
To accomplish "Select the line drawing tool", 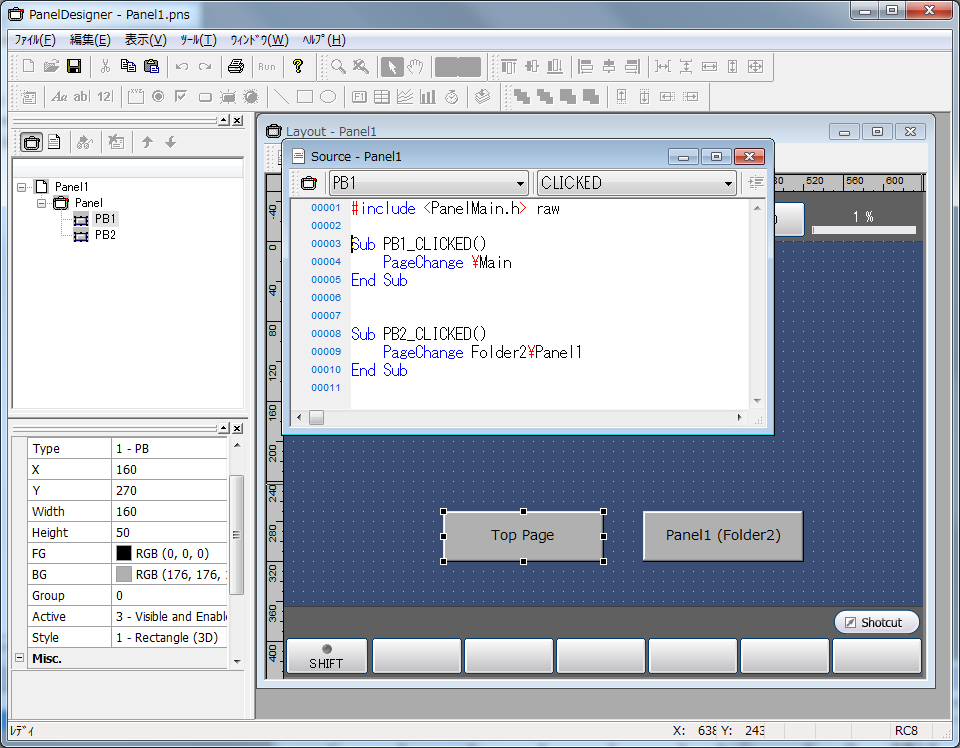I will 282,97.
